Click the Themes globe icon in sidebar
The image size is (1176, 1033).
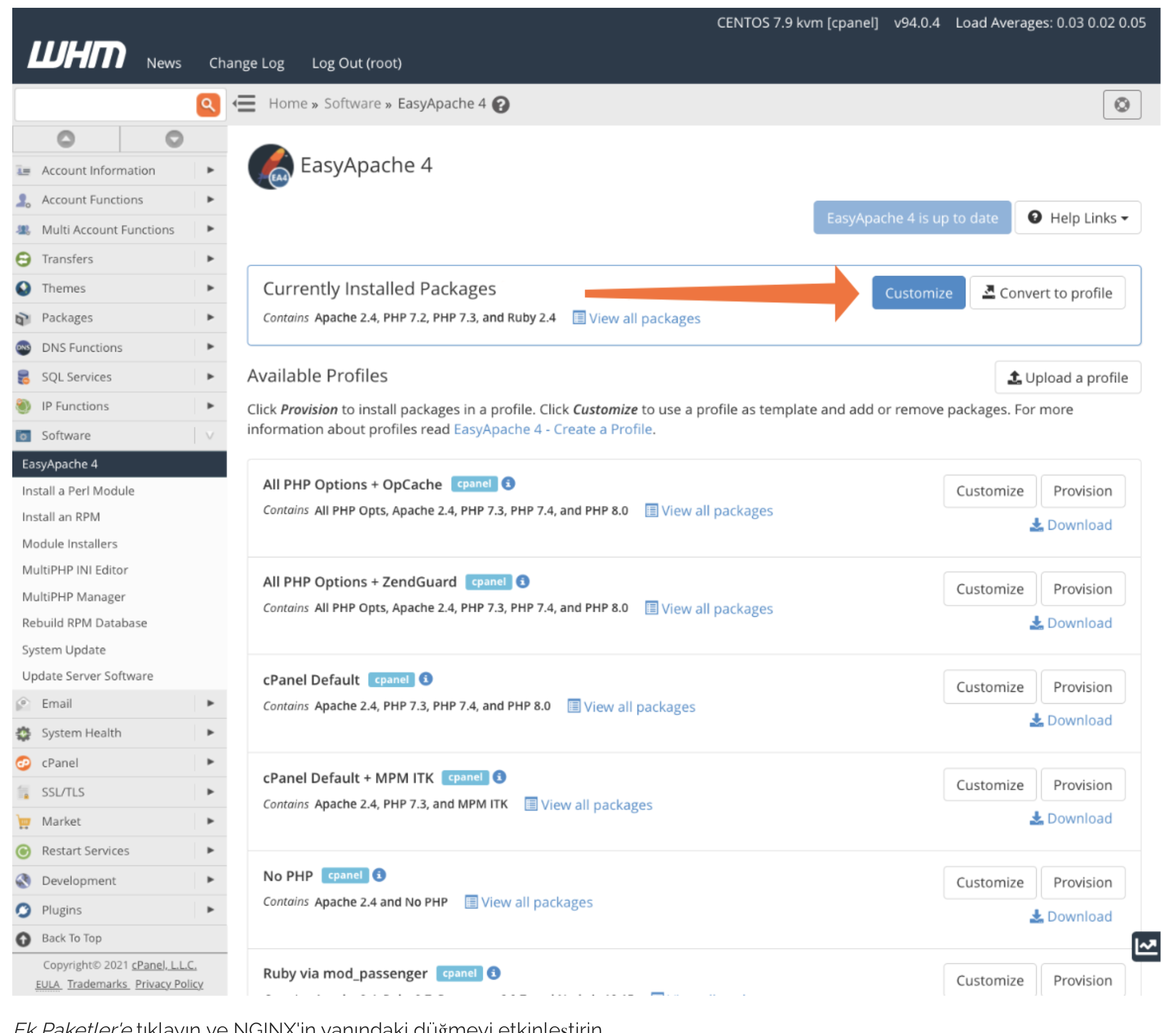(23, 288)
